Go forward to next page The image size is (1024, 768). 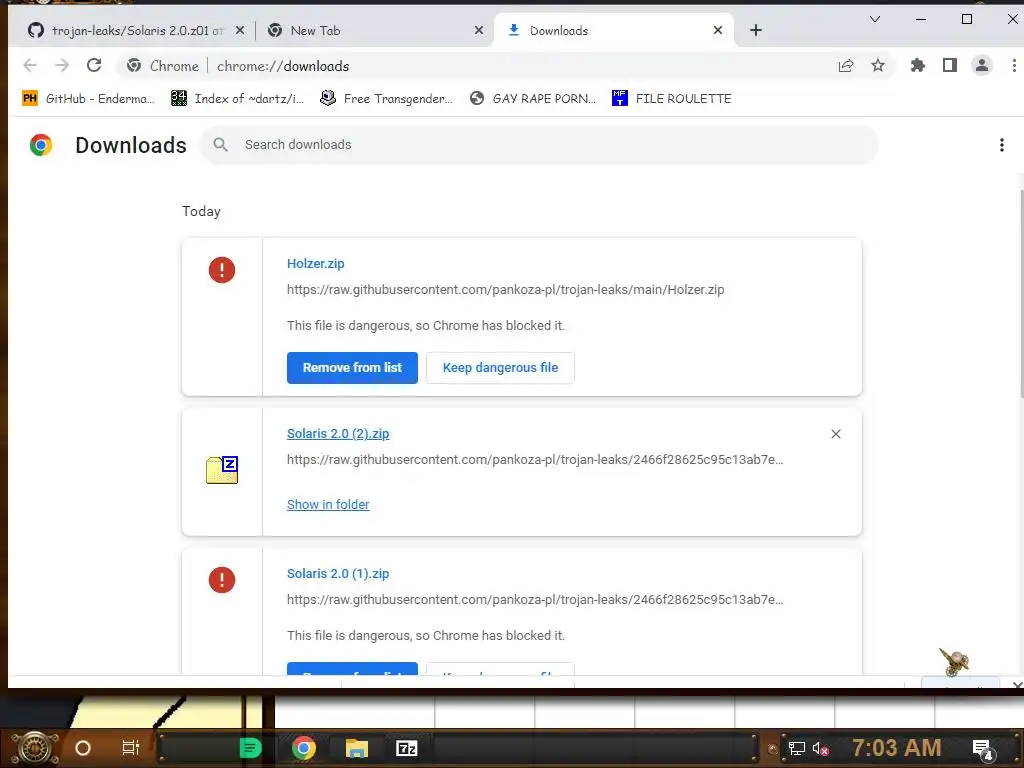62,65
